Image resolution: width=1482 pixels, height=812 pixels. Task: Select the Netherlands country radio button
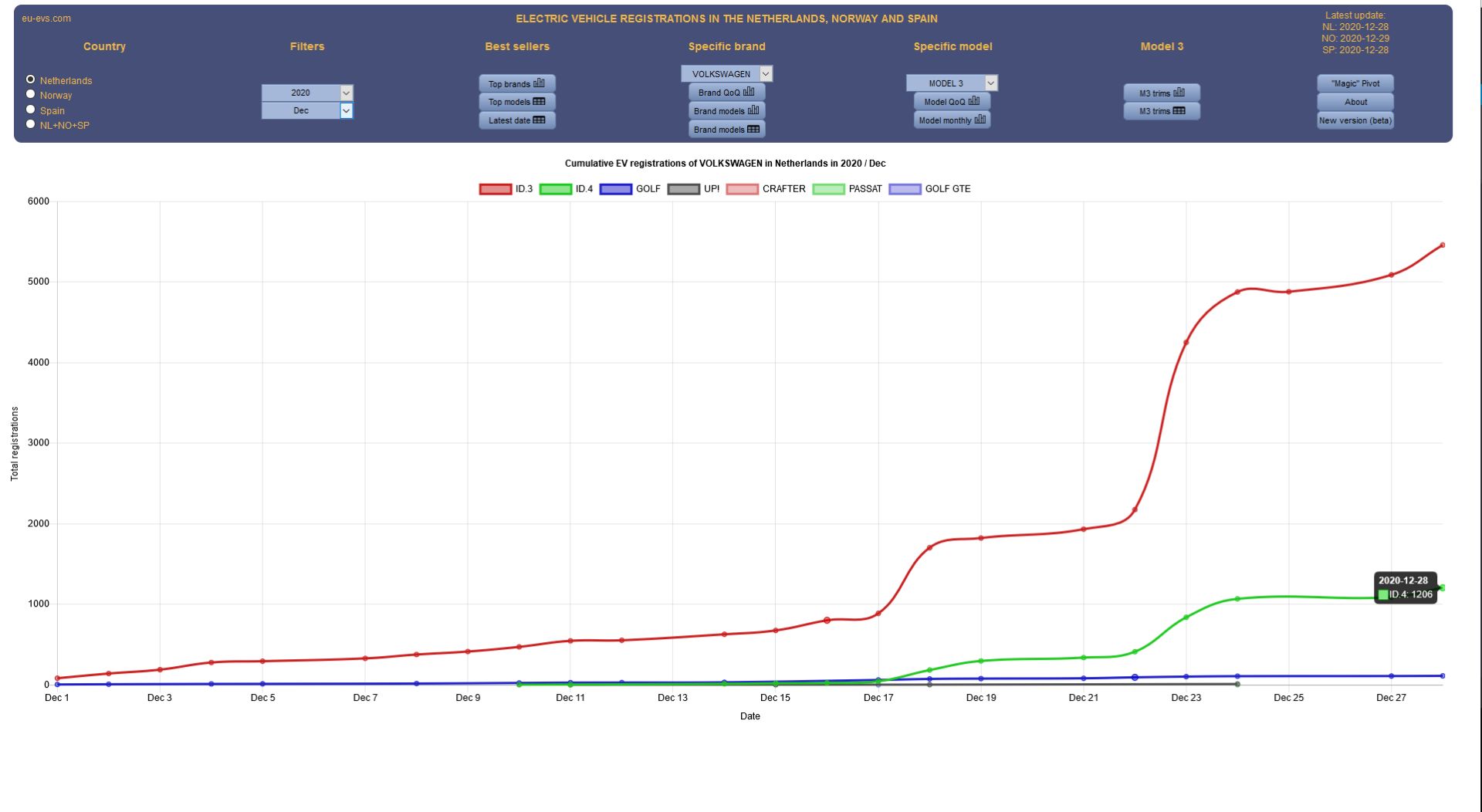31,80
